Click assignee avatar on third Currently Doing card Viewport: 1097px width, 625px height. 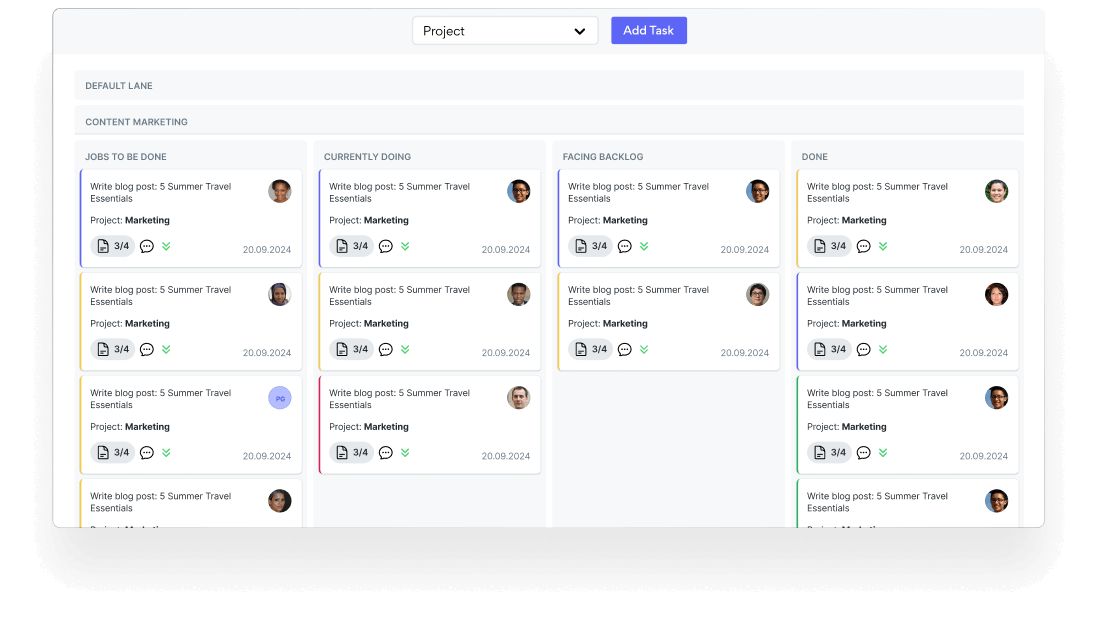(x=518, y=398)
